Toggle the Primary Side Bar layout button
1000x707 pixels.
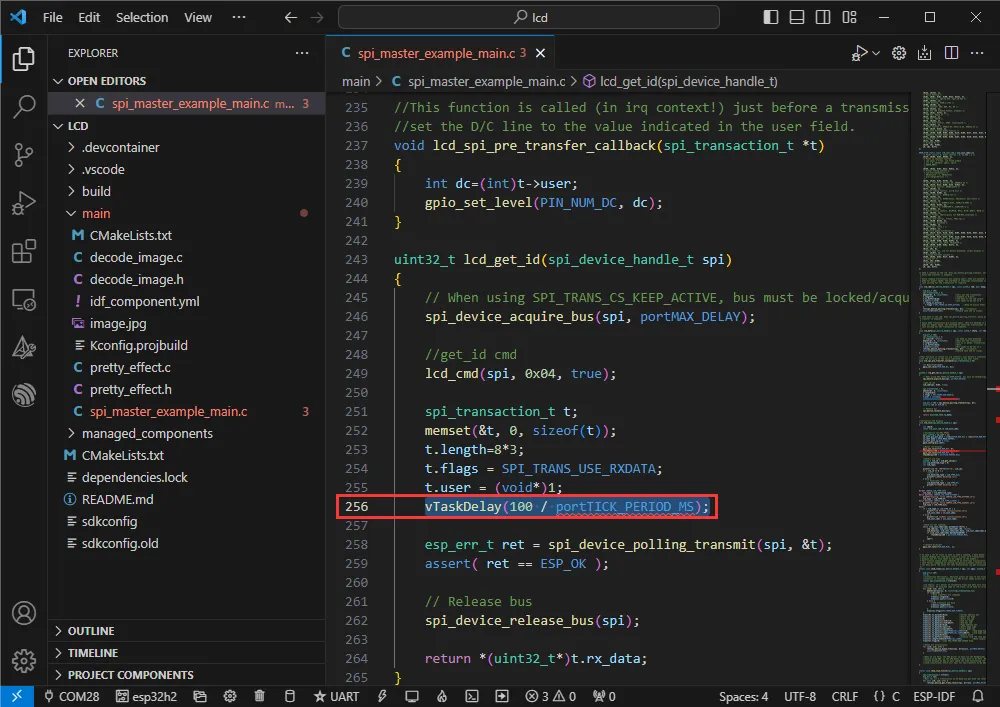point(770,17)
